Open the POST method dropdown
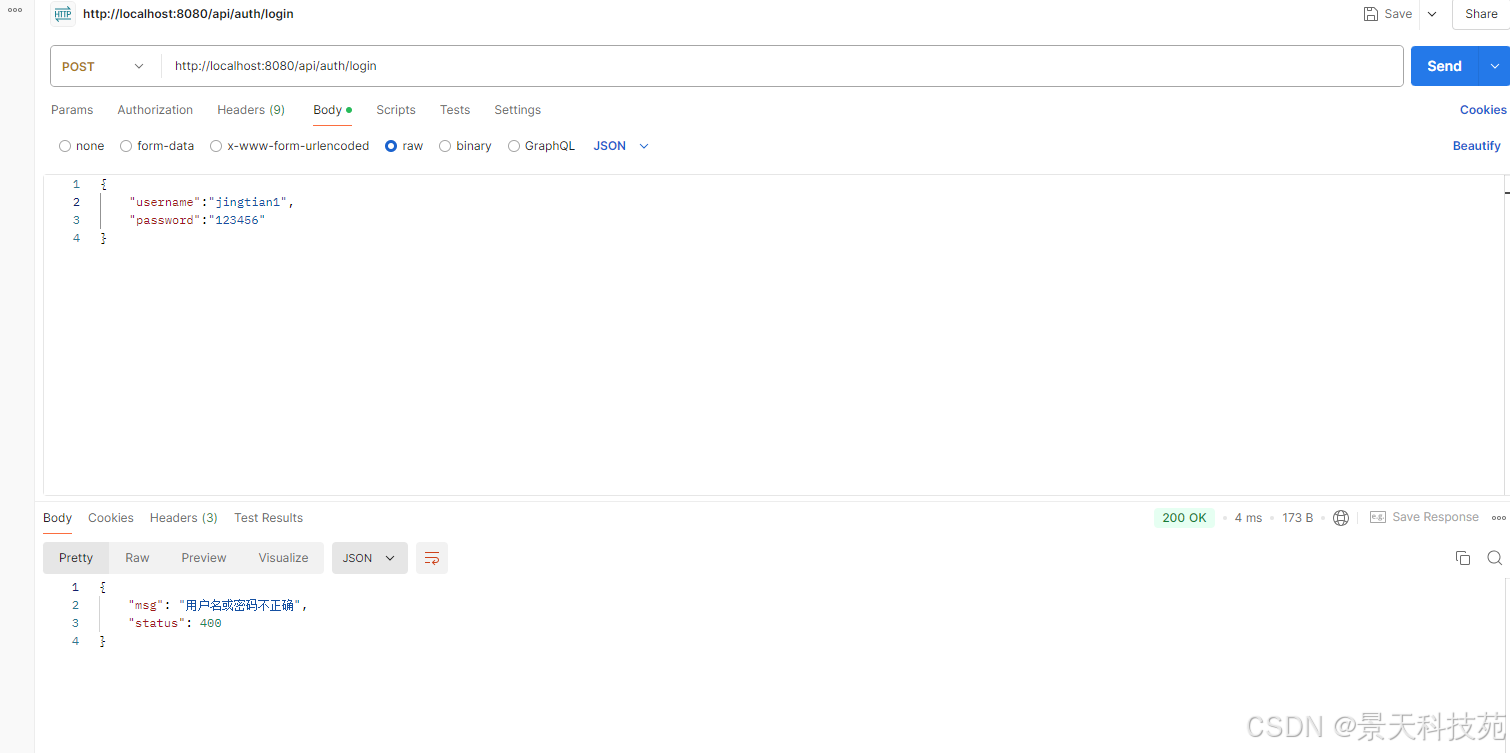The height and width of the screenshot is (753, 1510). (x=104, y=66)
